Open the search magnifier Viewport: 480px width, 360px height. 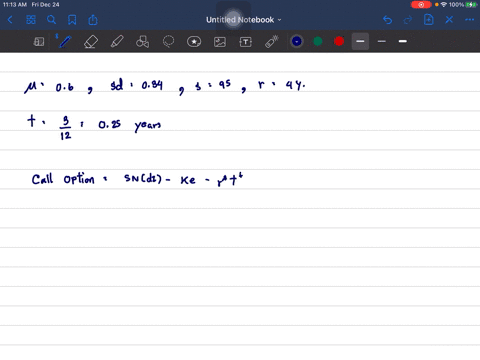(x=51, y=20)
